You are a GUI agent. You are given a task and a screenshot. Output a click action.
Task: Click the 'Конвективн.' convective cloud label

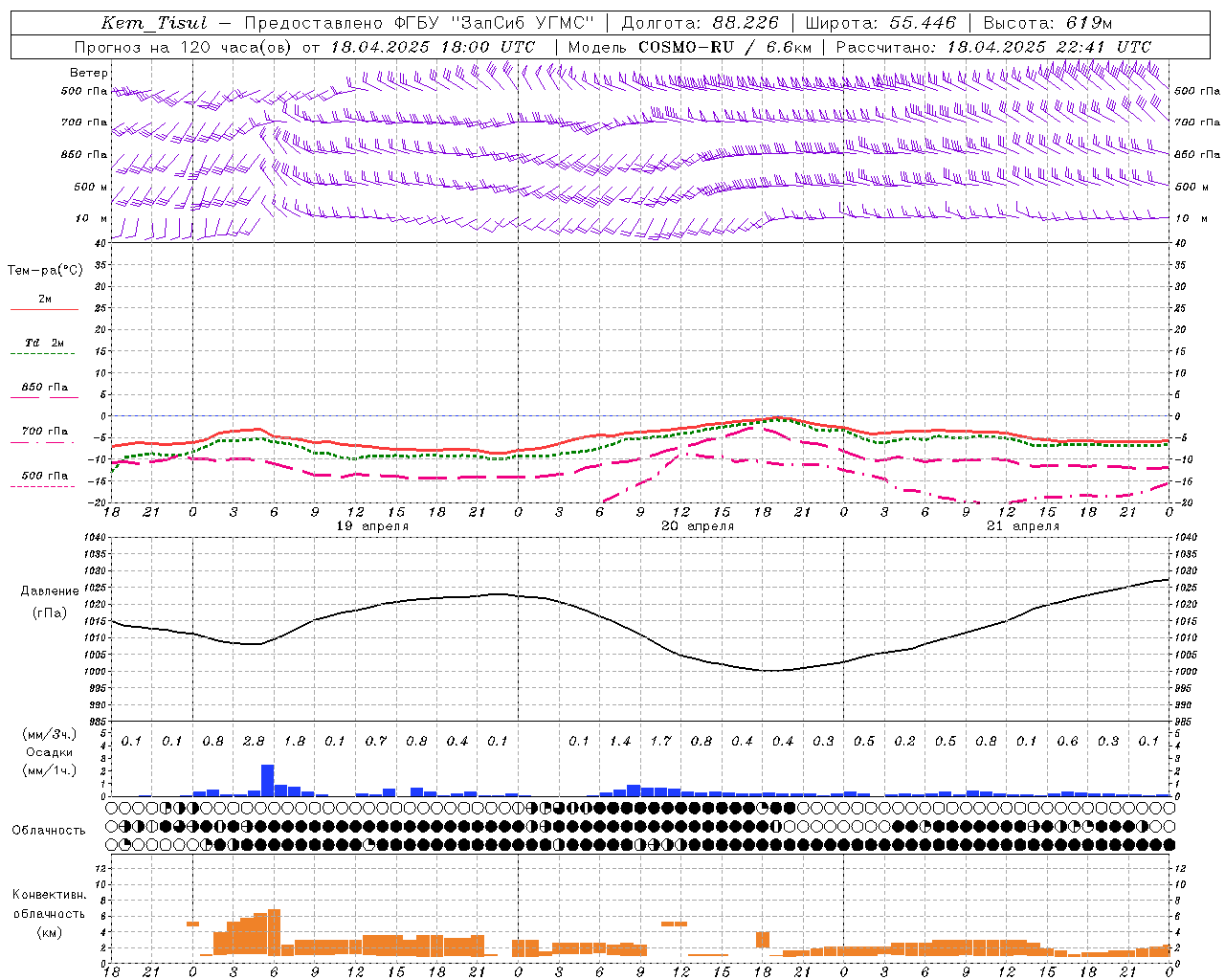tap(50, 895)
